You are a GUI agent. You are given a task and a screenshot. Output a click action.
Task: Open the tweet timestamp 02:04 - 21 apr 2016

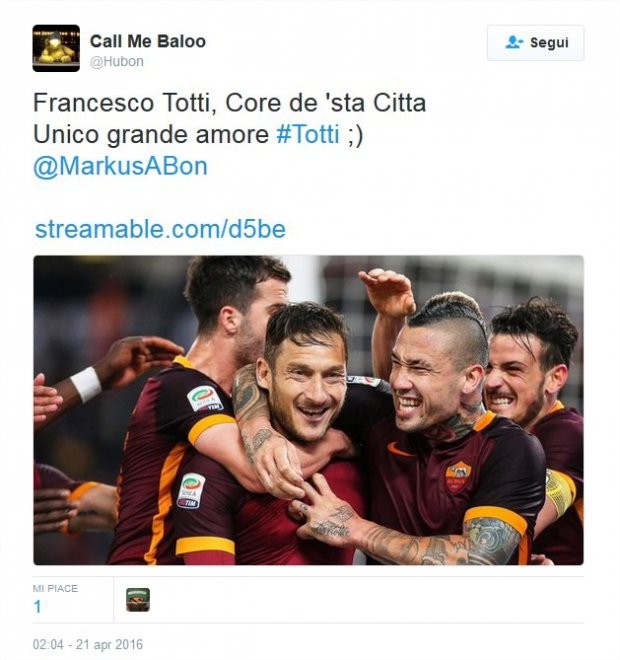pos(88,644)
